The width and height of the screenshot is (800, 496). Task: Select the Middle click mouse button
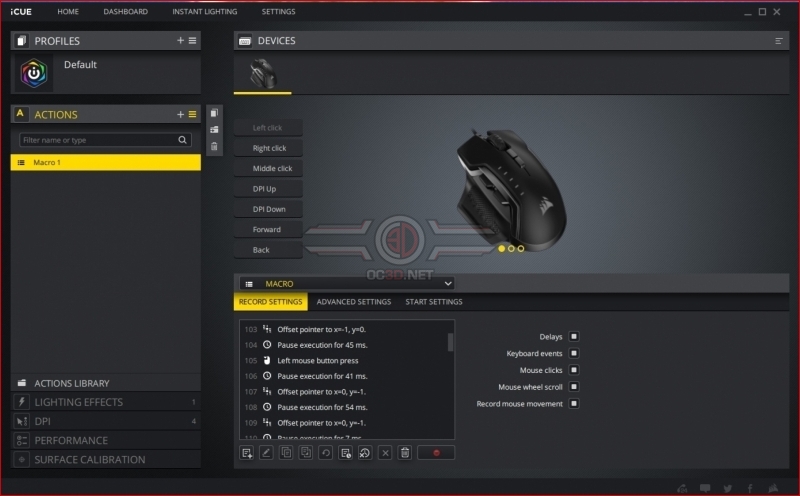point(268,168)
